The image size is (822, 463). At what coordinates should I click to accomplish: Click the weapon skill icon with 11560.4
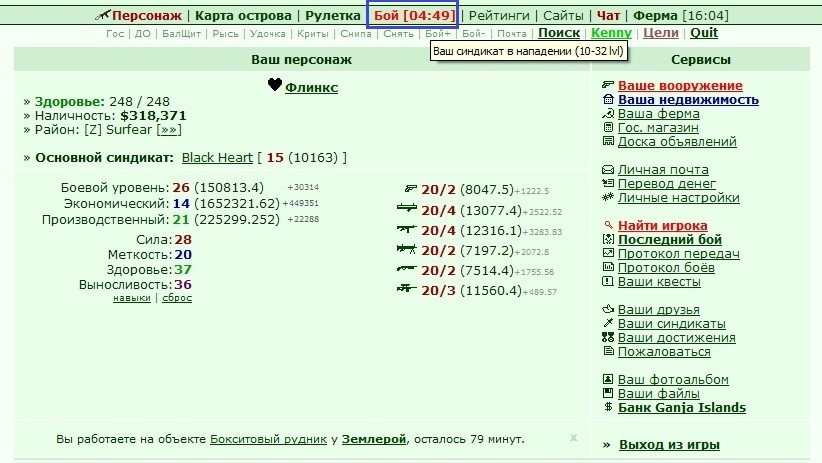tap(407, 288)
